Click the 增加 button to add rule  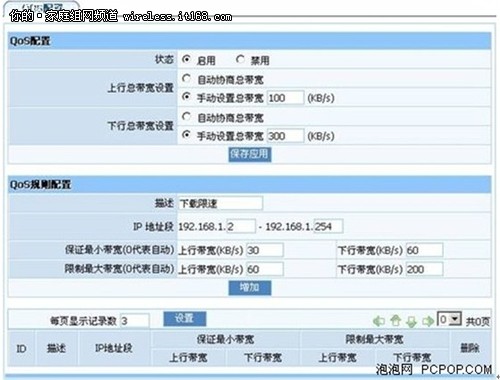tap(250, 288)
